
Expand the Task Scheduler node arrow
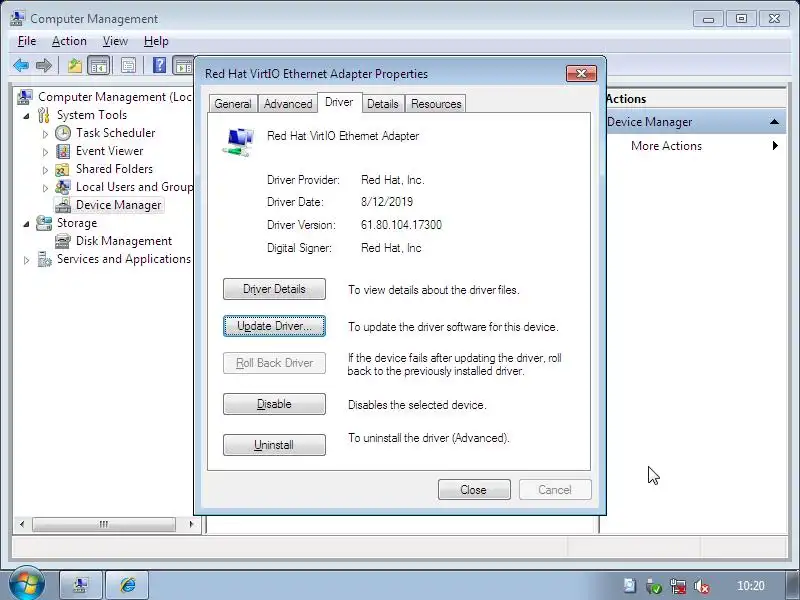[x=45, y=134]
